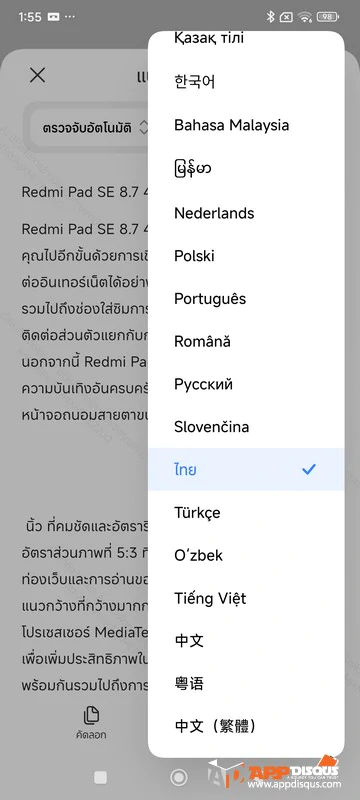Close the translation panel with X
The width and height of the screenshot is (360, 800).
coord(37,76)
